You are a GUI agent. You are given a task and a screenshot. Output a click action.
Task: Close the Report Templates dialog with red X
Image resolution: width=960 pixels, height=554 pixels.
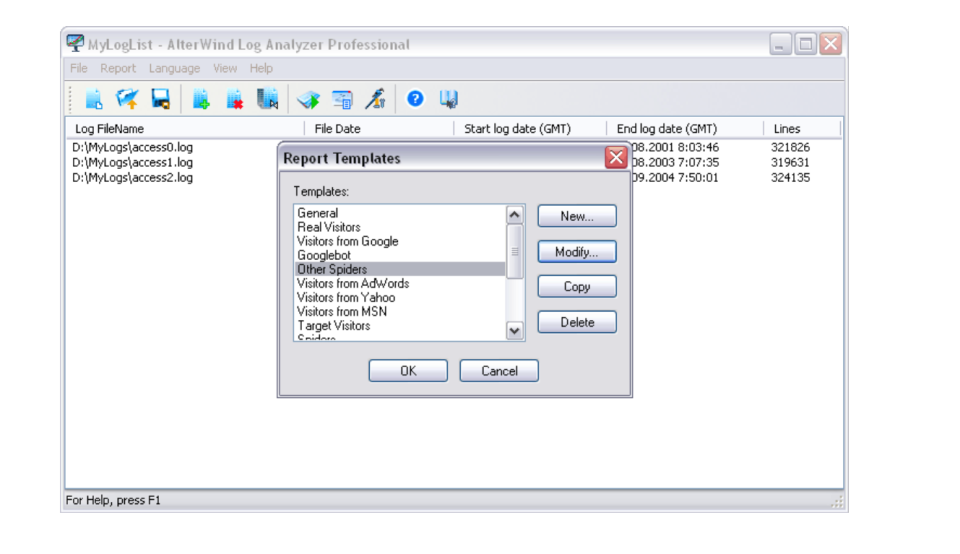616,157
